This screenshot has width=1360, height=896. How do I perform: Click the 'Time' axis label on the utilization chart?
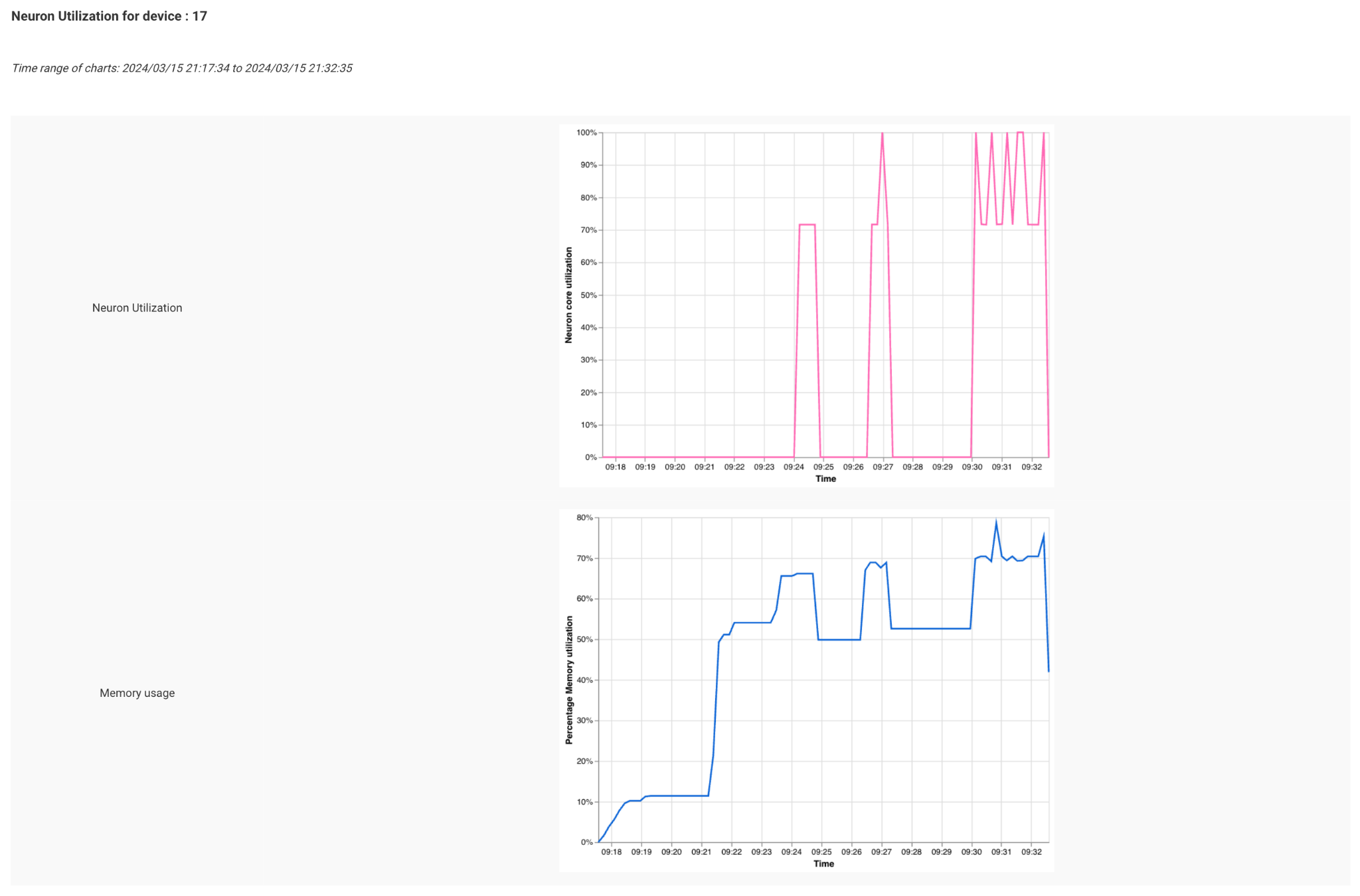(825, 479)
